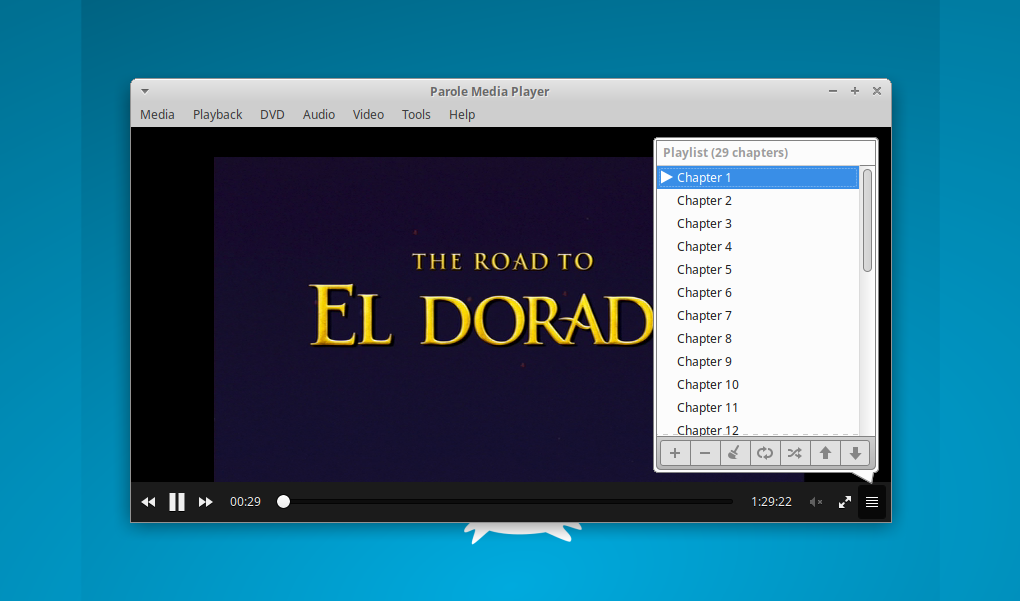Rewind the video
Image resolution: width=1020 pixels, height=601 pixels.
tap(148, 501)
